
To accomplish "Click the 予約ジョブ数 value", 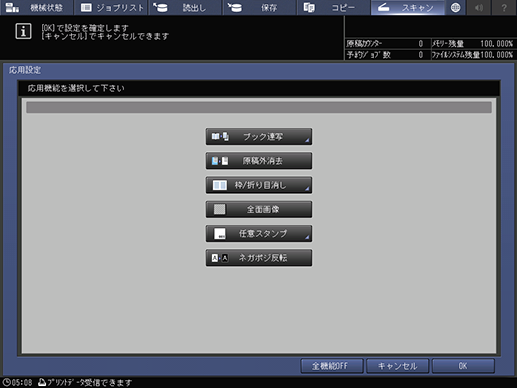I will pos(421,55).
